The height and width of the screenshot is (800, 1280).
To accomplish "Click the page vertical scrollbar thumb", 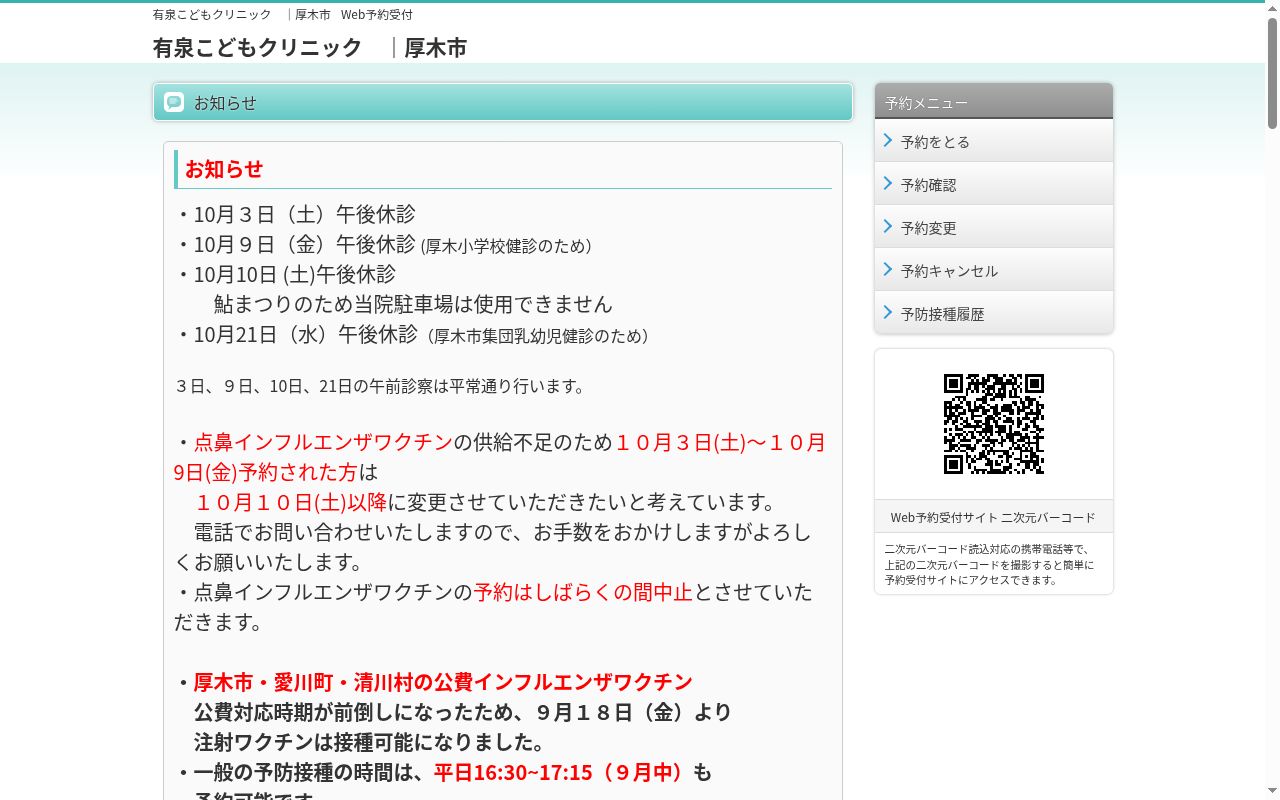I will coord(1272,72).
